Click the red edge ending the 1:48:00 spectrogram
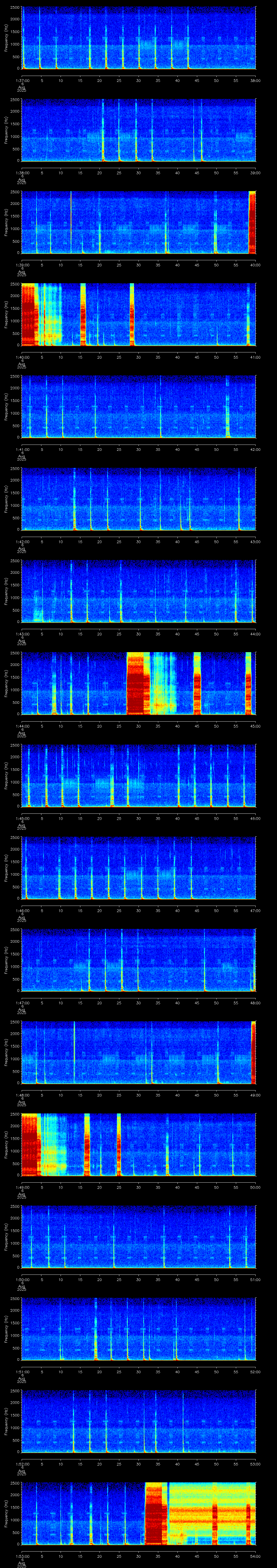The width and height of the screenshot is (277, 1568). [253, 1052]
